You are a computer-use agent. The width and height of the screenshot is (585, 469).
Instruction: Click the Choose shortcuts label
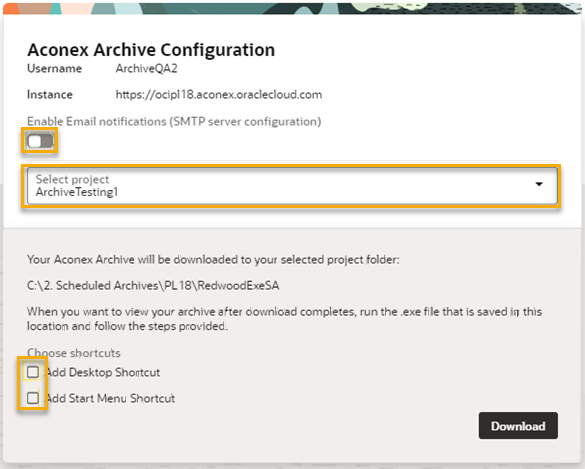tap(73, 353)
